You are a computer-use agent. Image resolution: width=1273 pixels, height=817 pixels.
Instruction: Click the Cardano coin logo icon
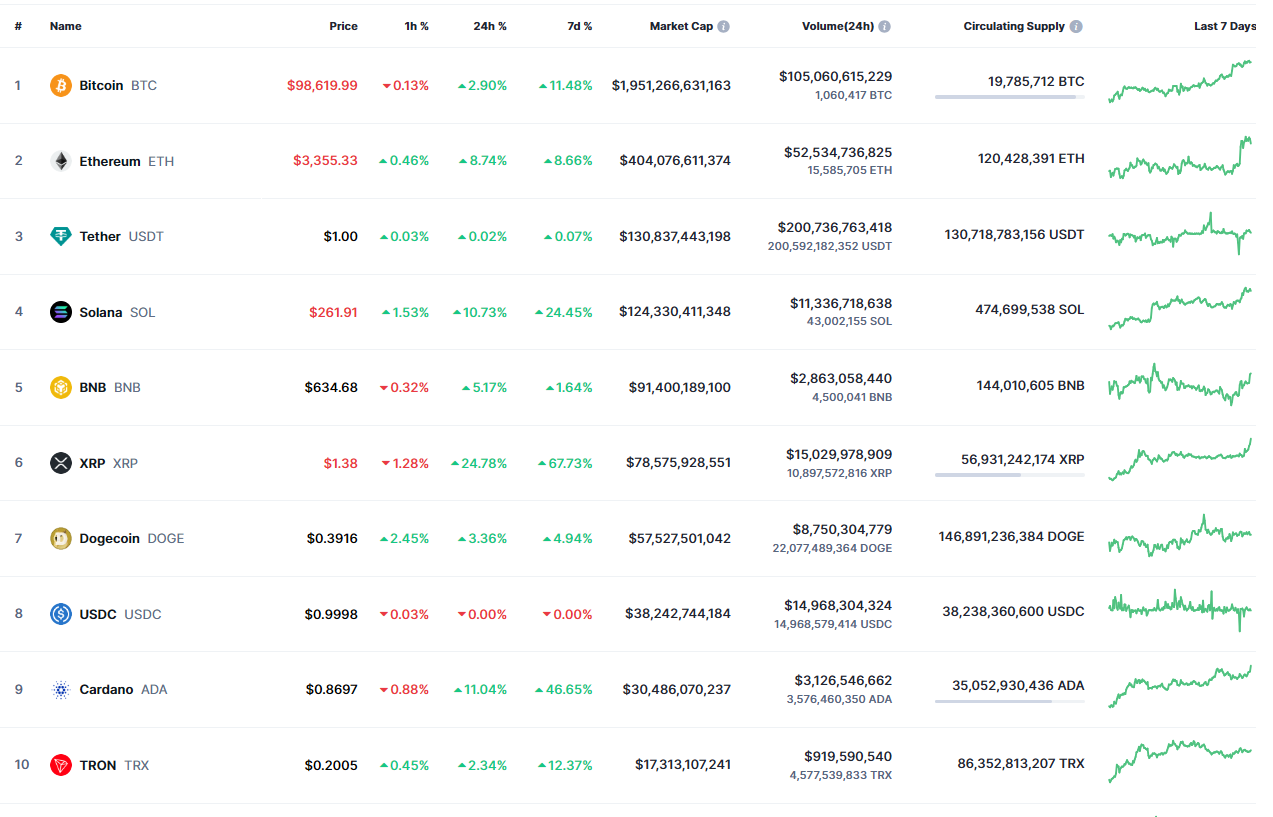click(61, 689)
